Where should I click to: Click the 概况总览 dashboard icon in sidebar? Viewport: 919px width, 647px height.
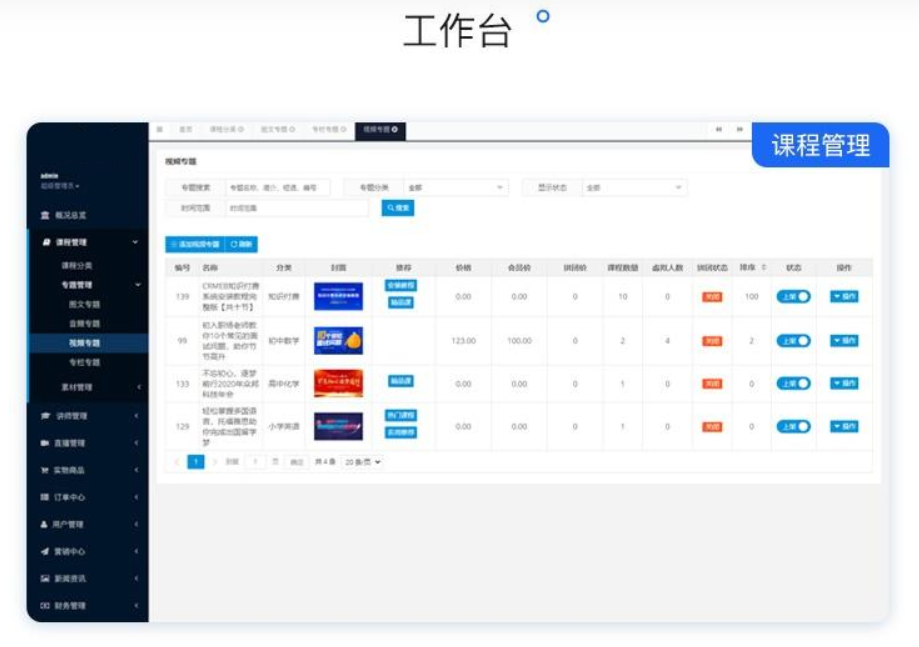click(x=45, y=216)
